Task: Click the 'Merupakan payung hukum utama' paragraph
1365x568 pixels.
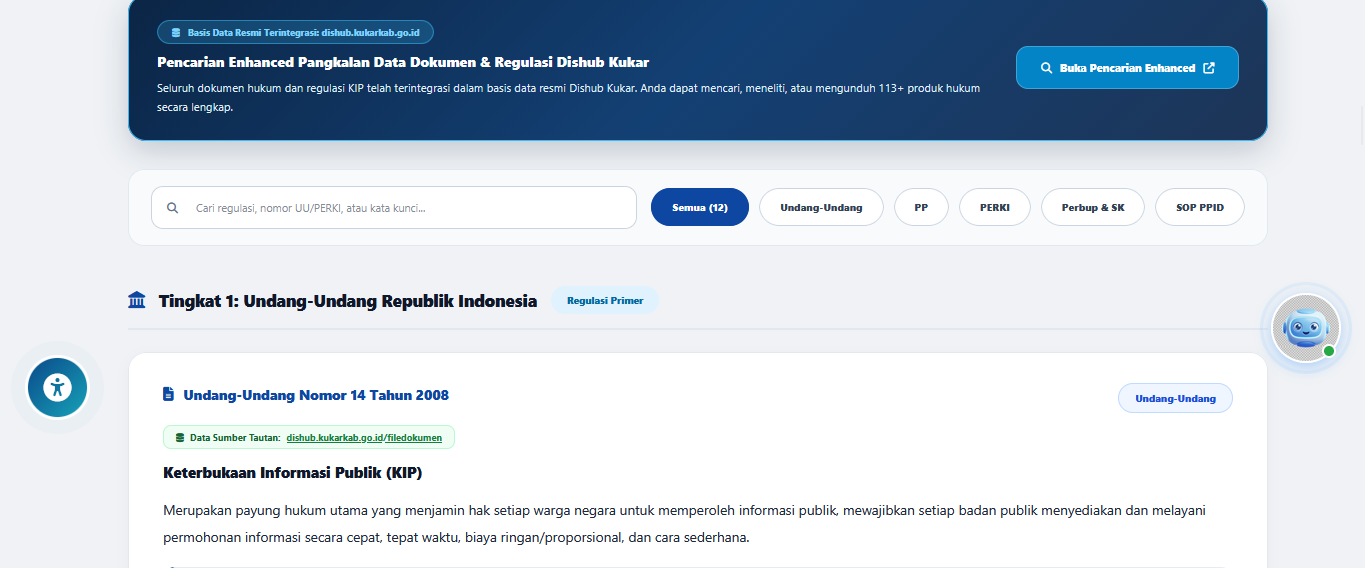Action: tap(685, 524)
